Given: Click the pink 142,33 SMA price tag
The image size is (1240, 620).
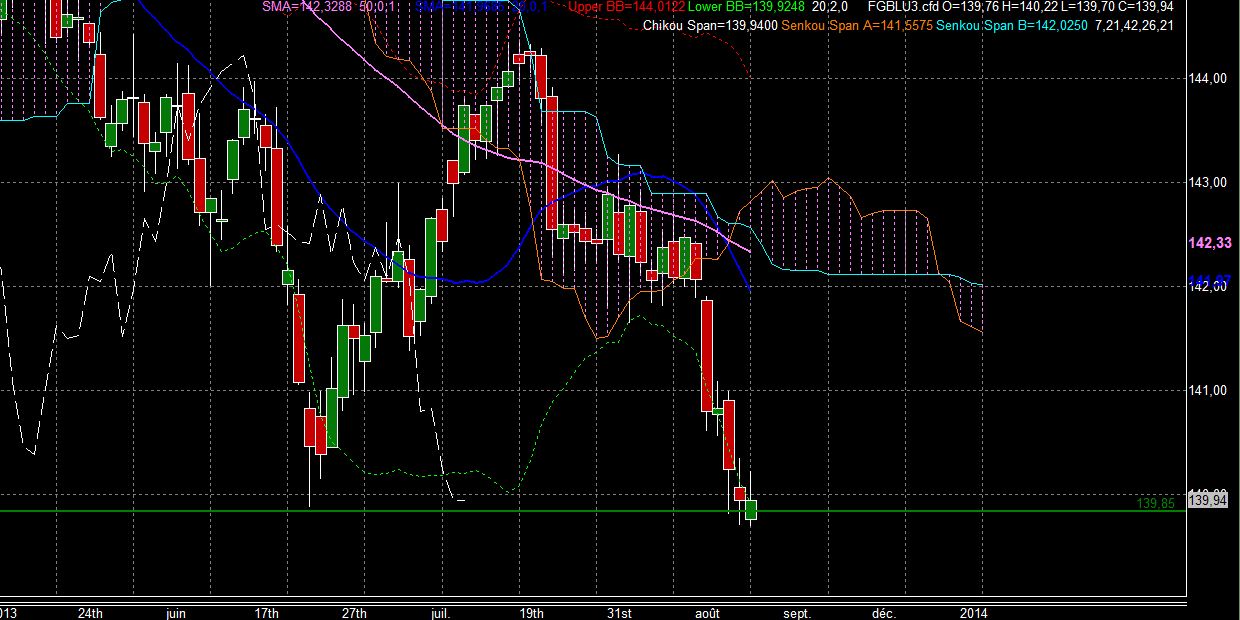Looking at the screenshot, I should [x=1209, y=243].
